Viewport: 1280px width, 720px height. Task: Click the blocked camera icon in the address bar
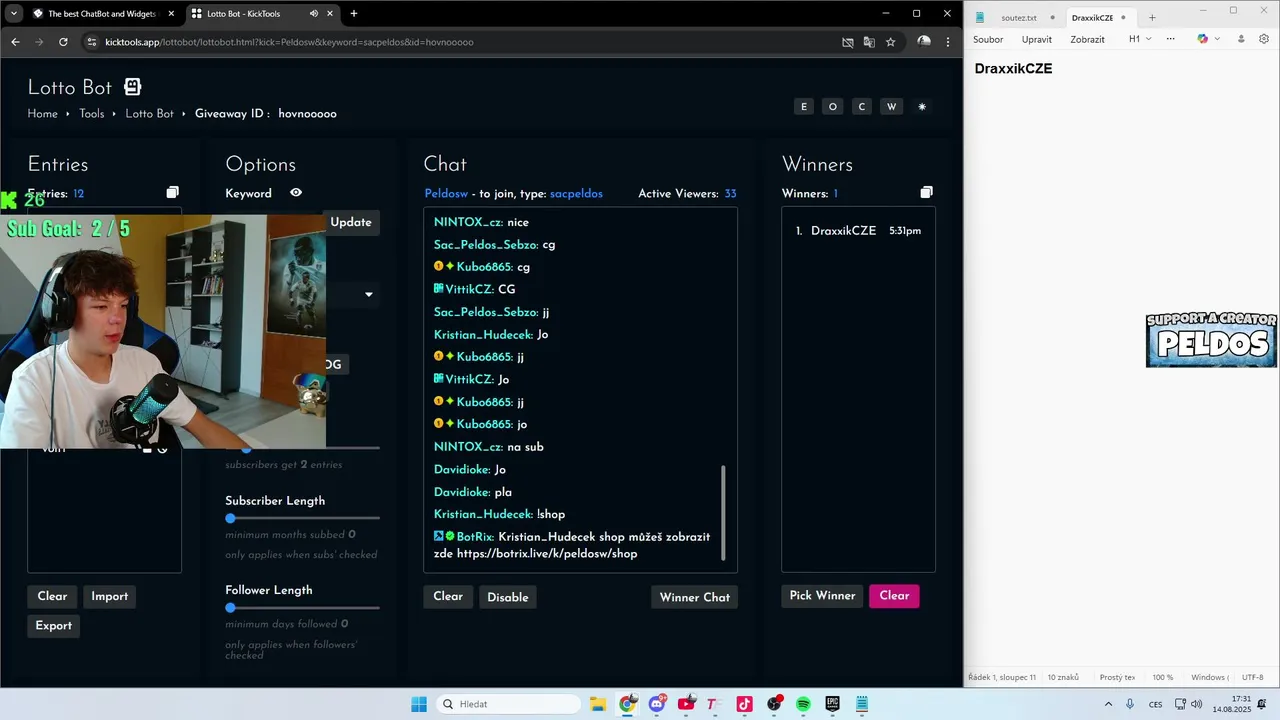click(848, 42)
